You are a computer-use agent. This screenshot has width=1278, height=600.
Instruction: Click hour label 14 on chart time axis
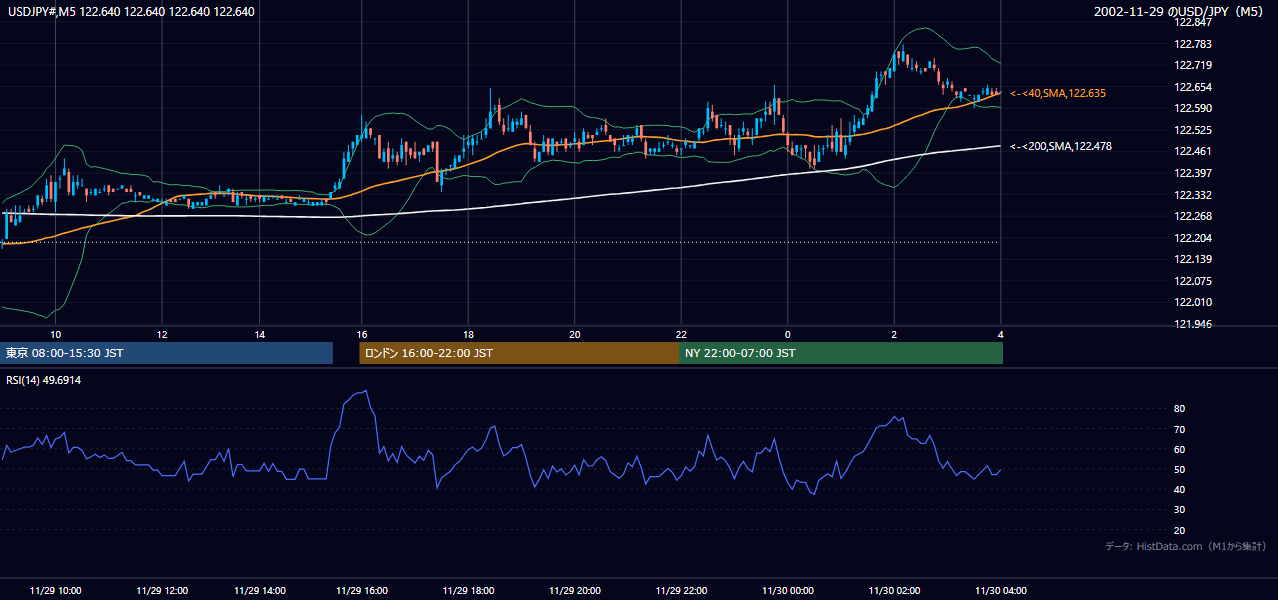(259, 334)
